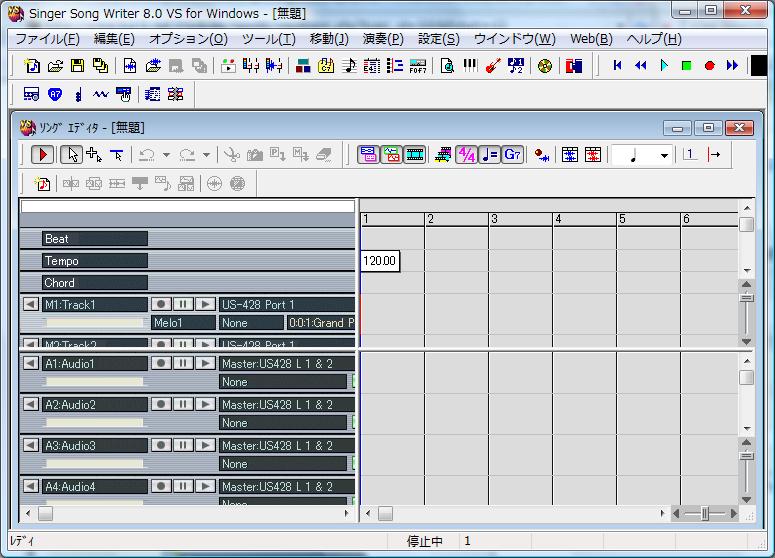The width and height of the screenshot is (775, 558).
Task: Toggle the Song Editor red play-mode button
Action: (43, 155)
